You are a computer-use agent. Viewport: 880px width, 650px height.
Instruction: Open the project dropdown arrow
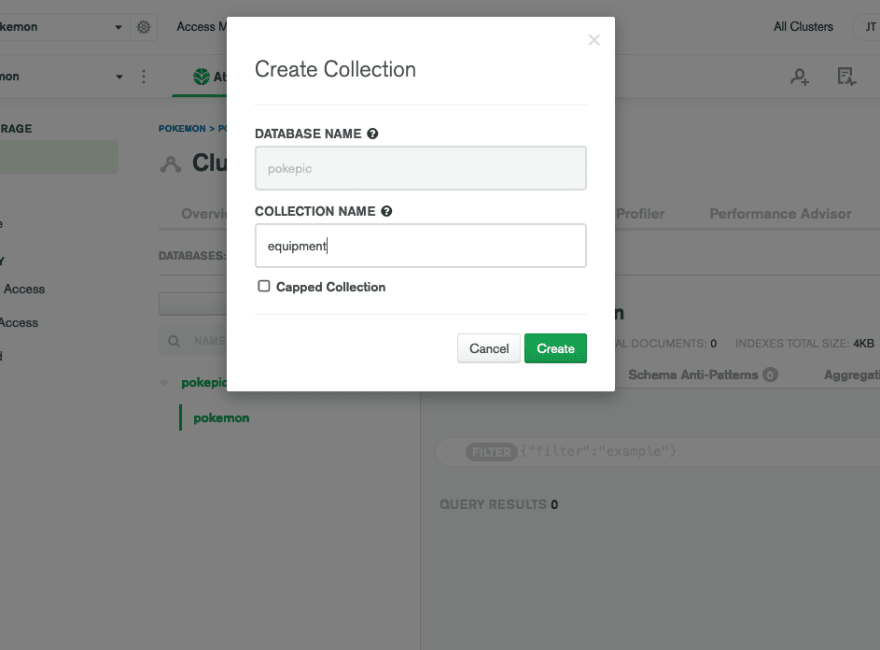pyautogui.click(x=119, y=76)
